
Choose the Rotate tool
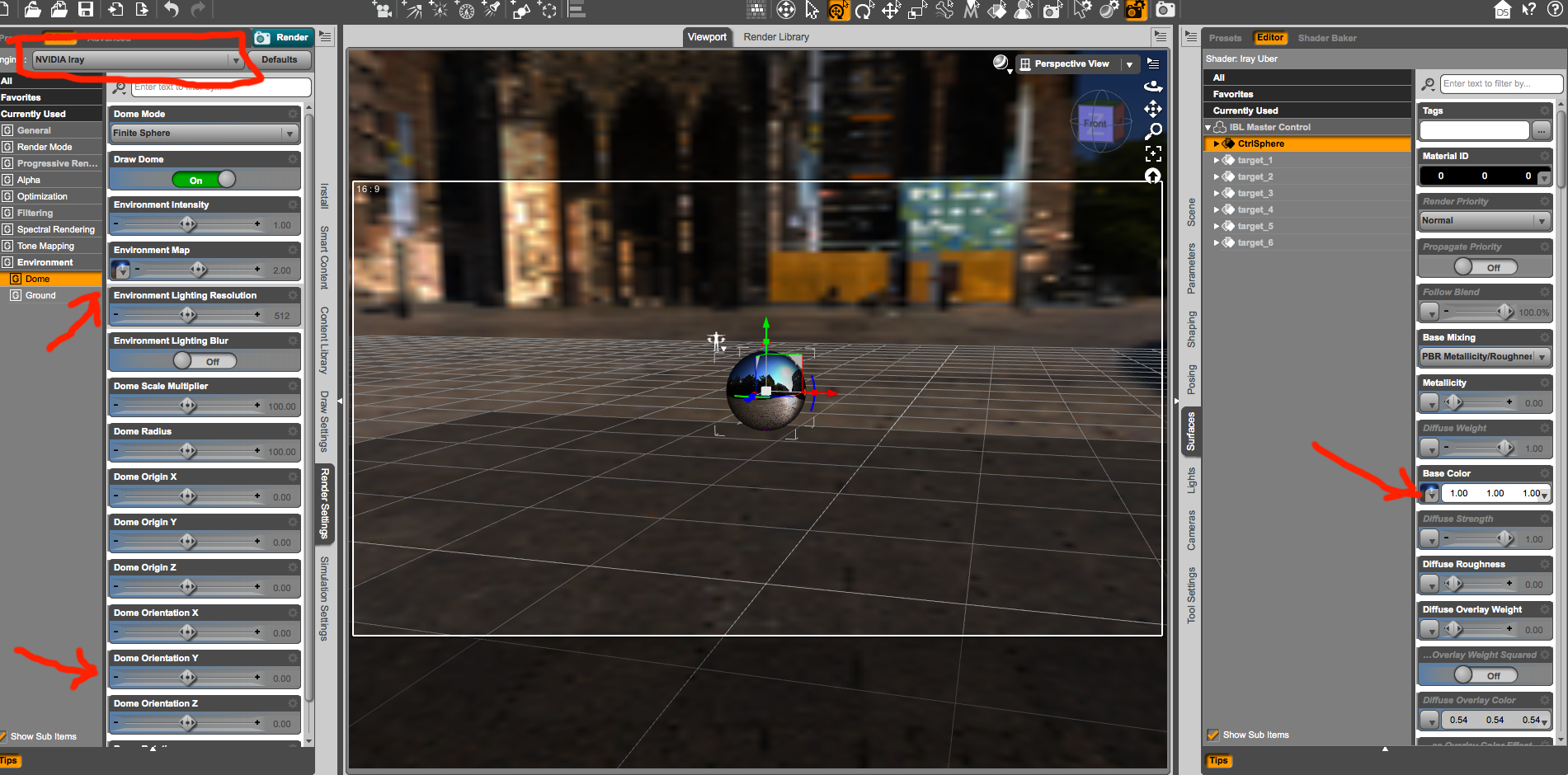click(x=864, y=10)
